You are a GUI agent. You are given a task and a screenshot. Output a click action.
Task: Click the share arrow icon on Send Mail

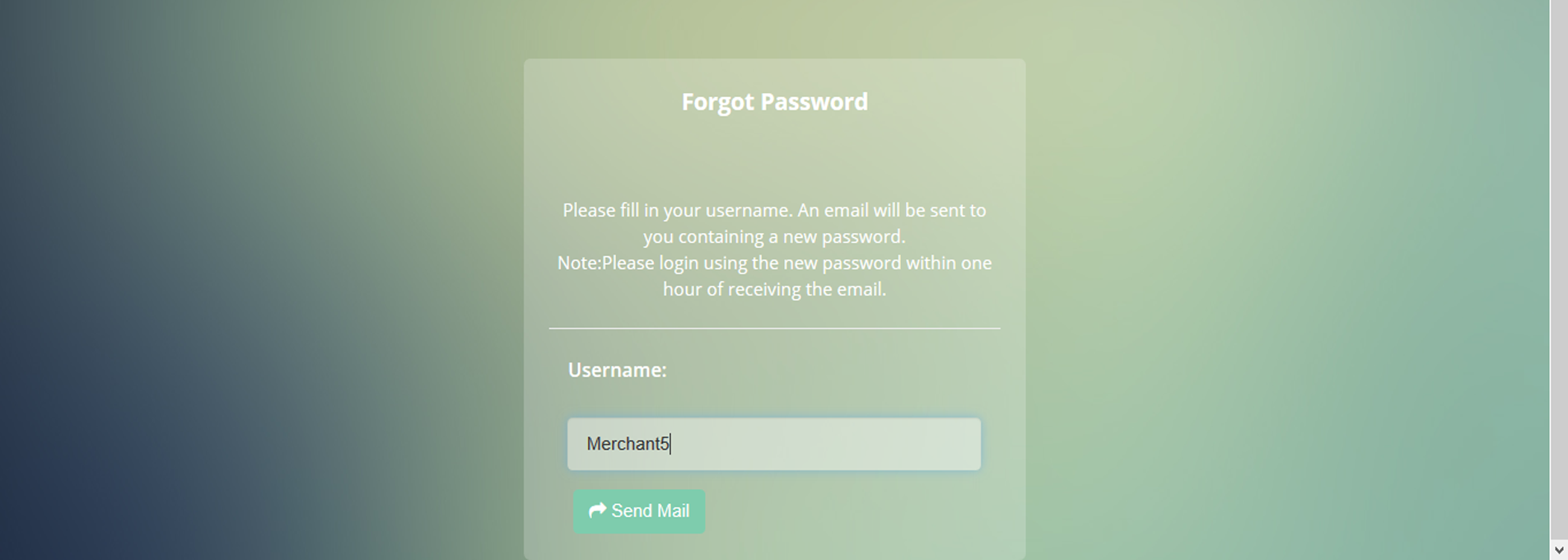[598, 511]
